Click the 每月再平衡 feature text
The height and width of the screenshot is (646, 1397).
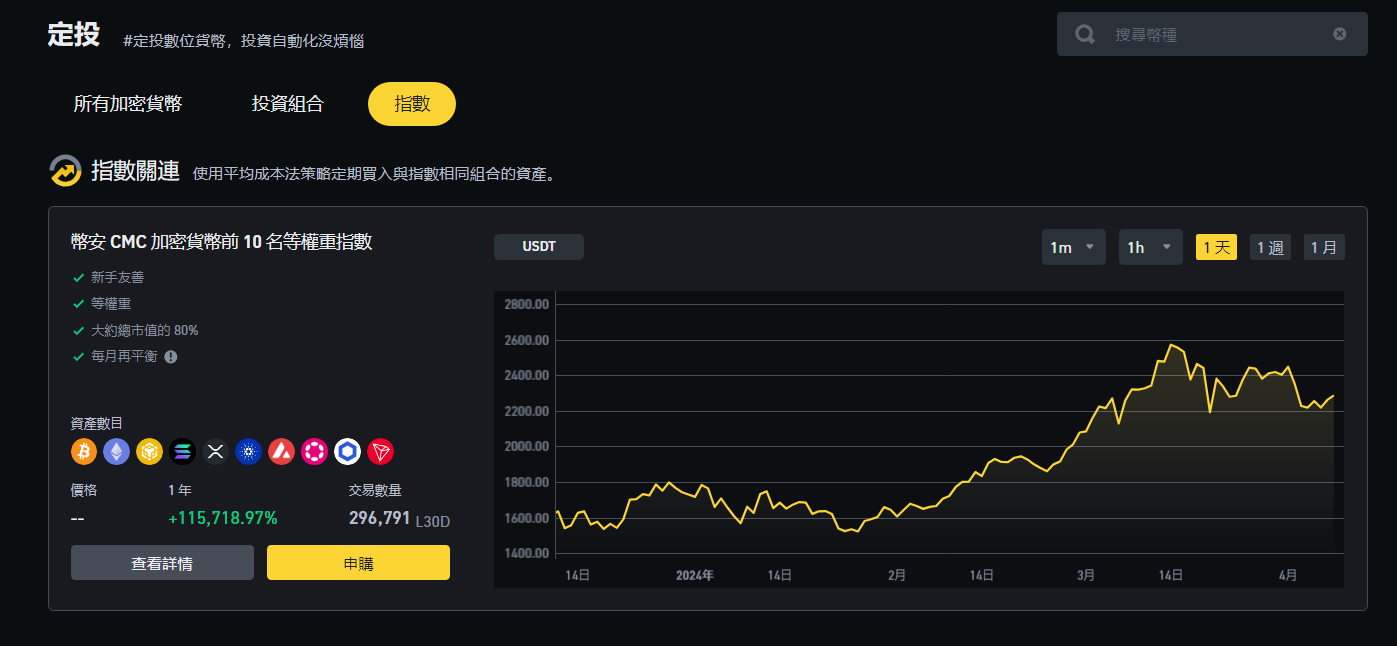point(124,356)
